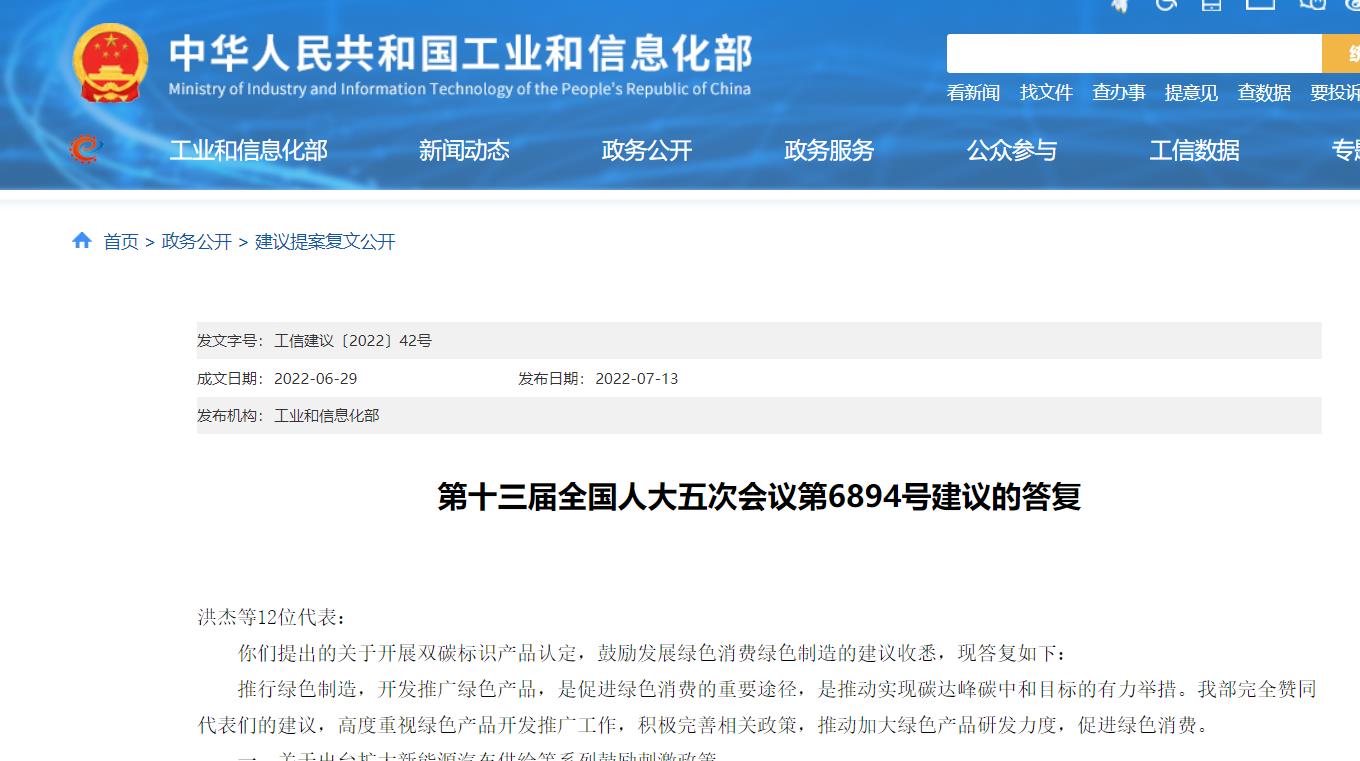Select 公众参与 in the navigation bar
The width and height of the screenshot is (1360, 761).
pos(1011,150)
